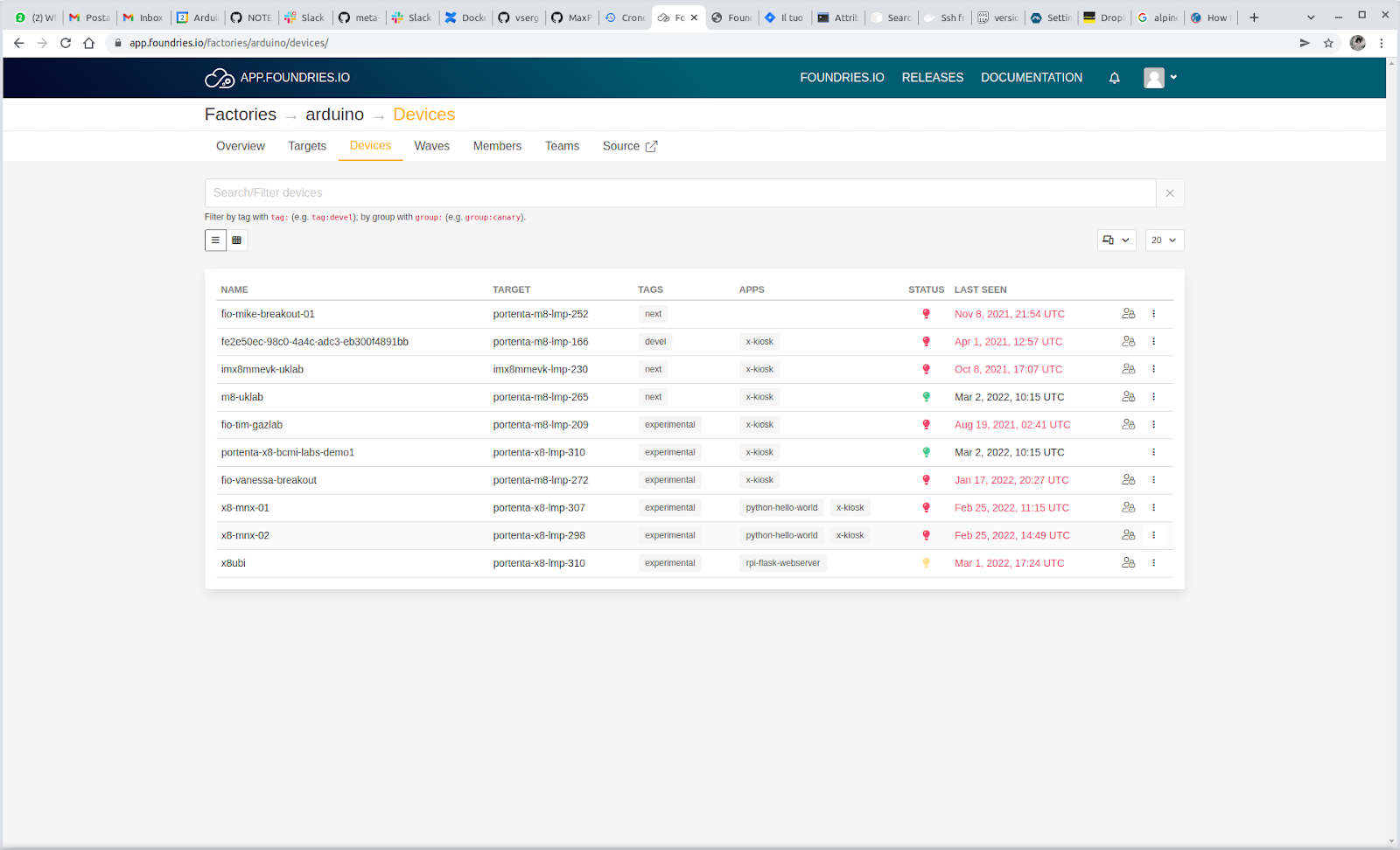Click the Foundries cloud logo icon
Viewport: 1400px width, 850px height.
pyautogui.click(x=220, y=78)
